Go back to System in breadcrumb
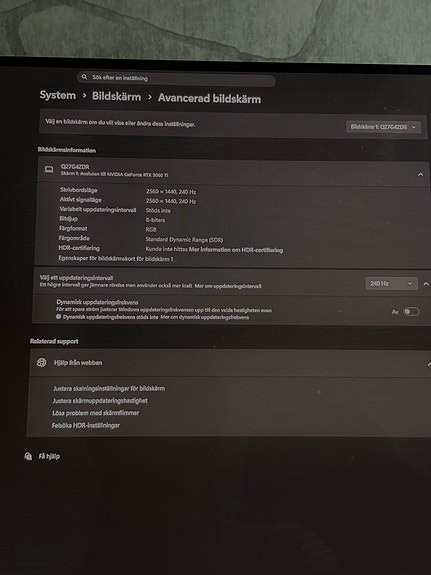This screenshot has height=575, width=431. (x=58, y=95)
